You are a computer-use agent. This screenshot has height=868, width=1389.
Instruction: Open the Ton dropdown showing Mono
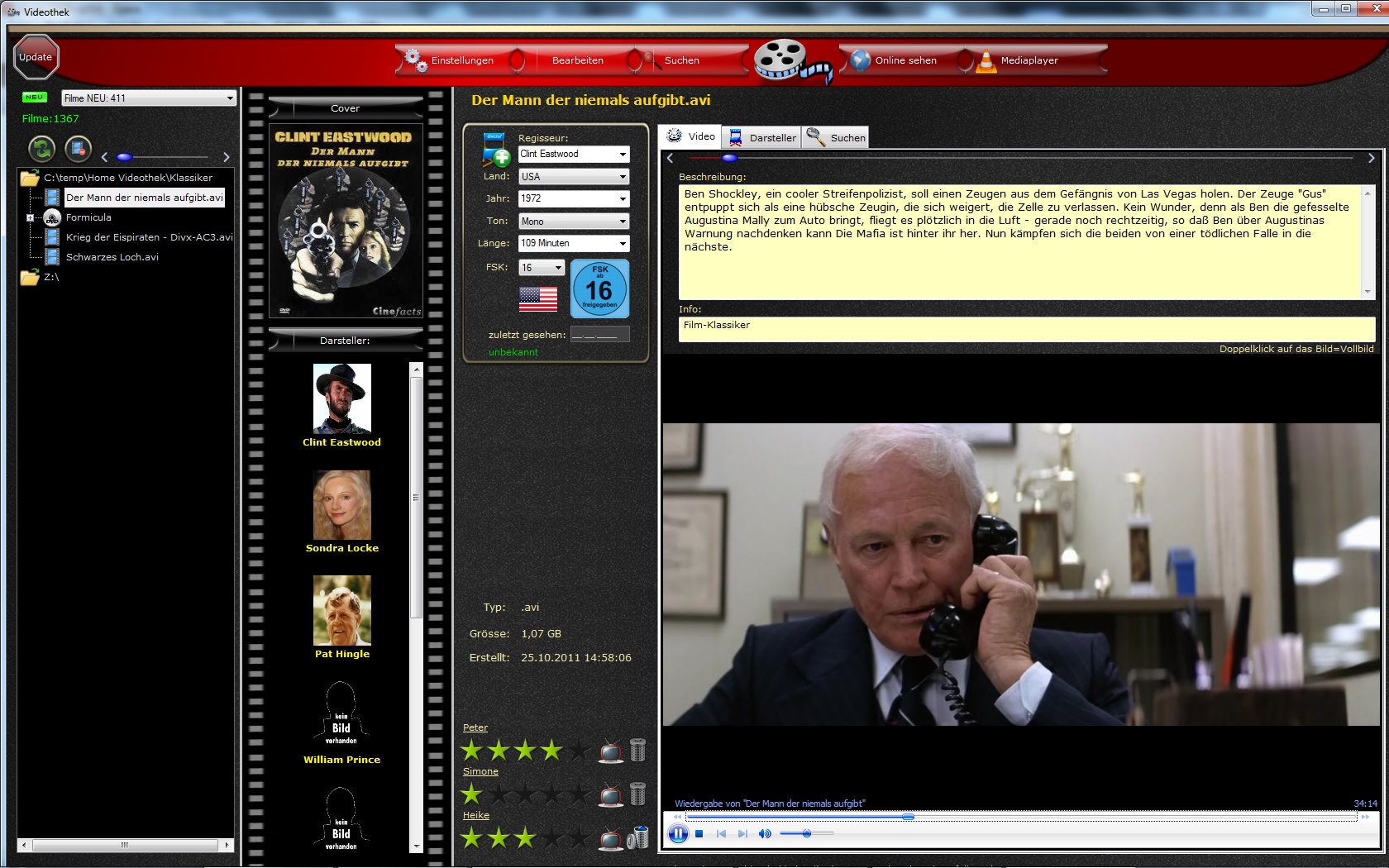(574, 222)
